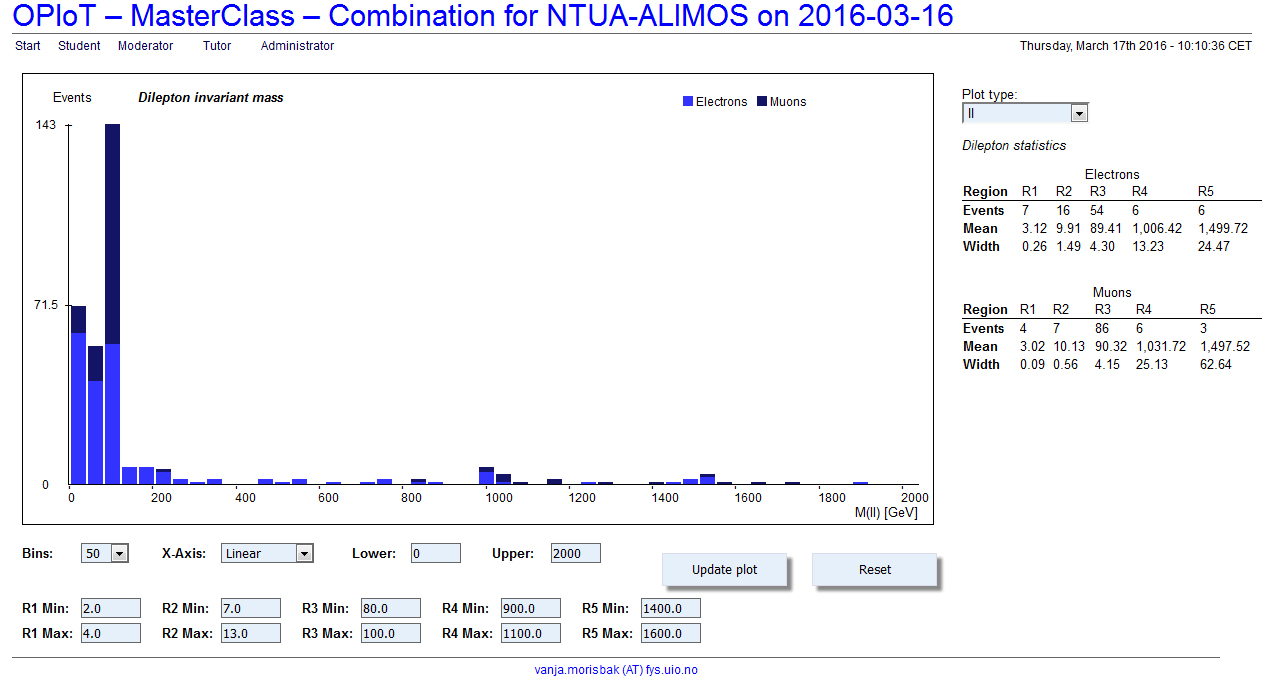Open the Moderator menu item
This screenshot has height=684, width=1267.
coord(145,46)
